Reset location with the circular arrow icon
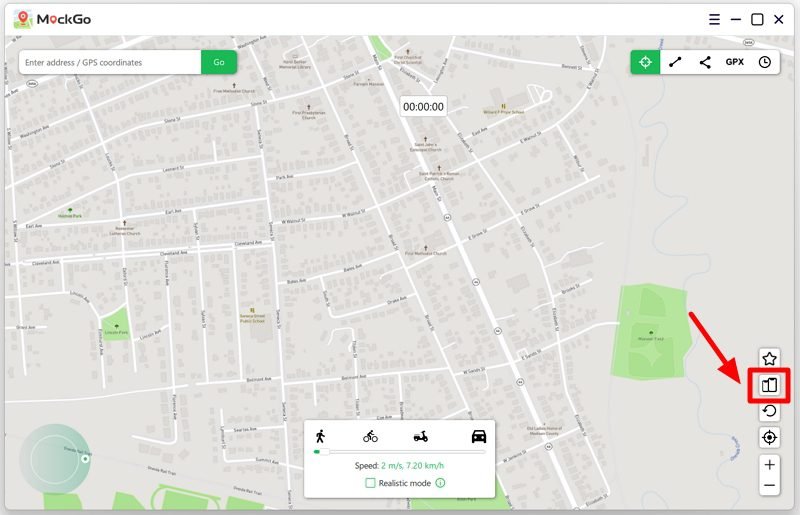The image size is (800, 515). tap(769, 411)
